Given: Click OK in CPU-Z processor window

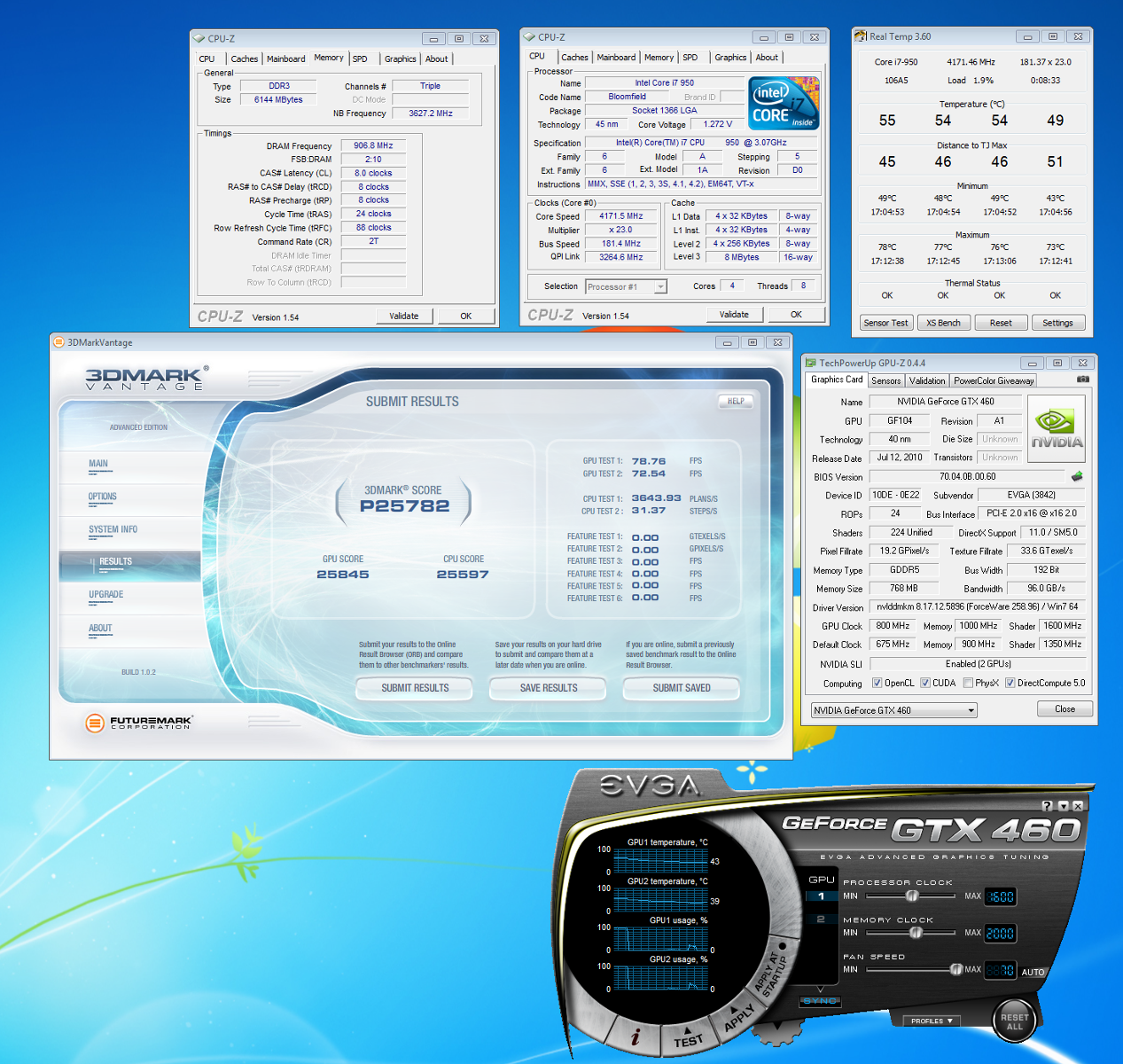Looking at the screenshot, I should coord(796,314).
